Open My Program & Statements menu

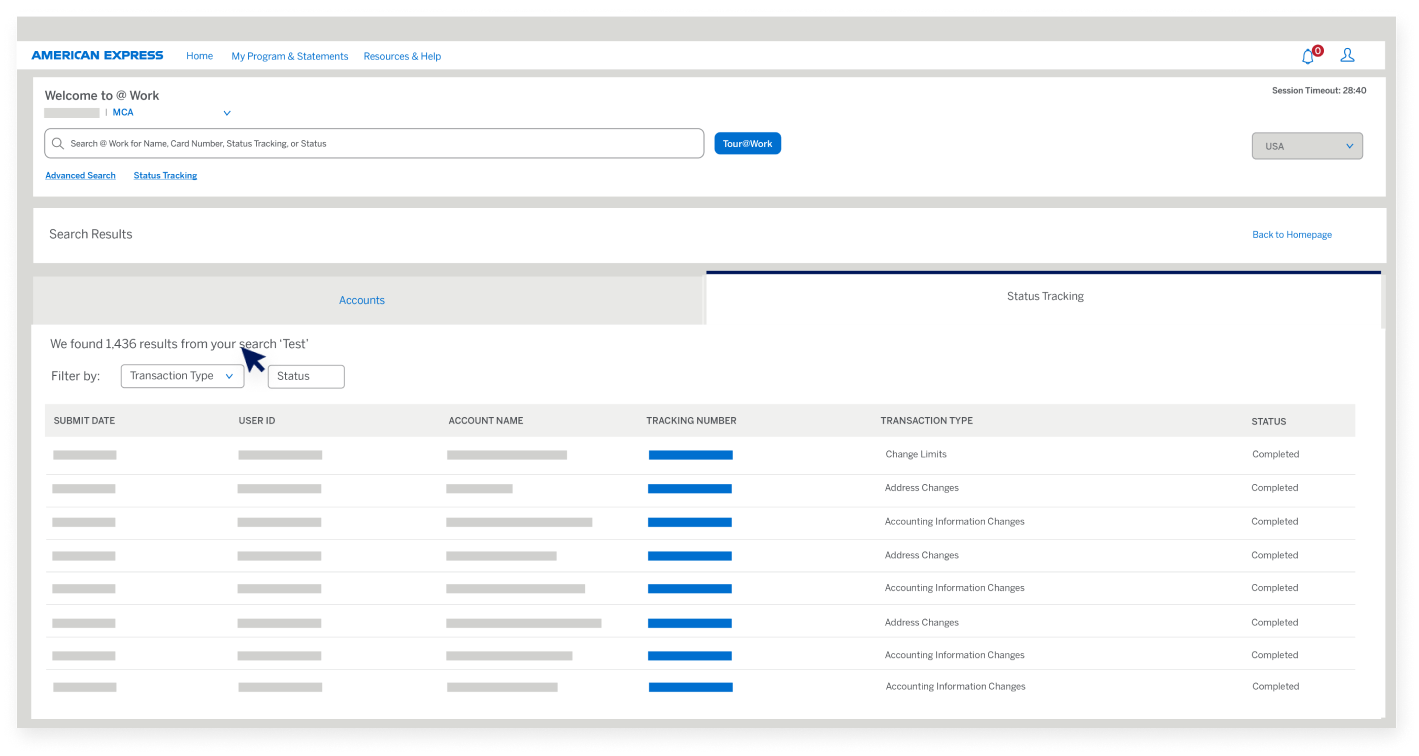(x=289, y=56)
